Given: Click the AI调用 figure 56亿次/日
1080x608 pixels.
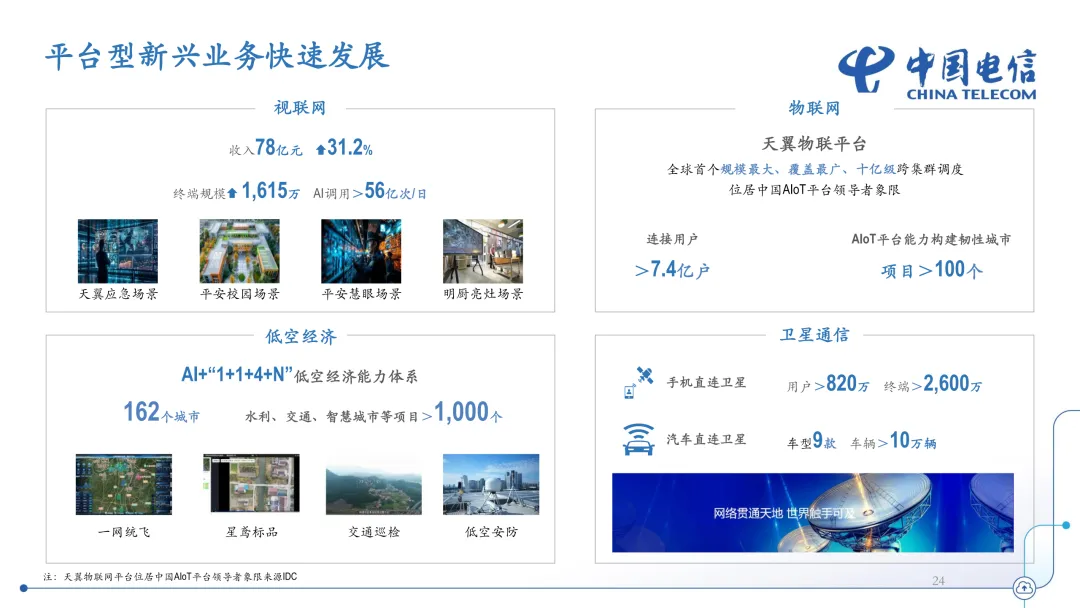Looking at the screenshot, I should coord(395,191).
